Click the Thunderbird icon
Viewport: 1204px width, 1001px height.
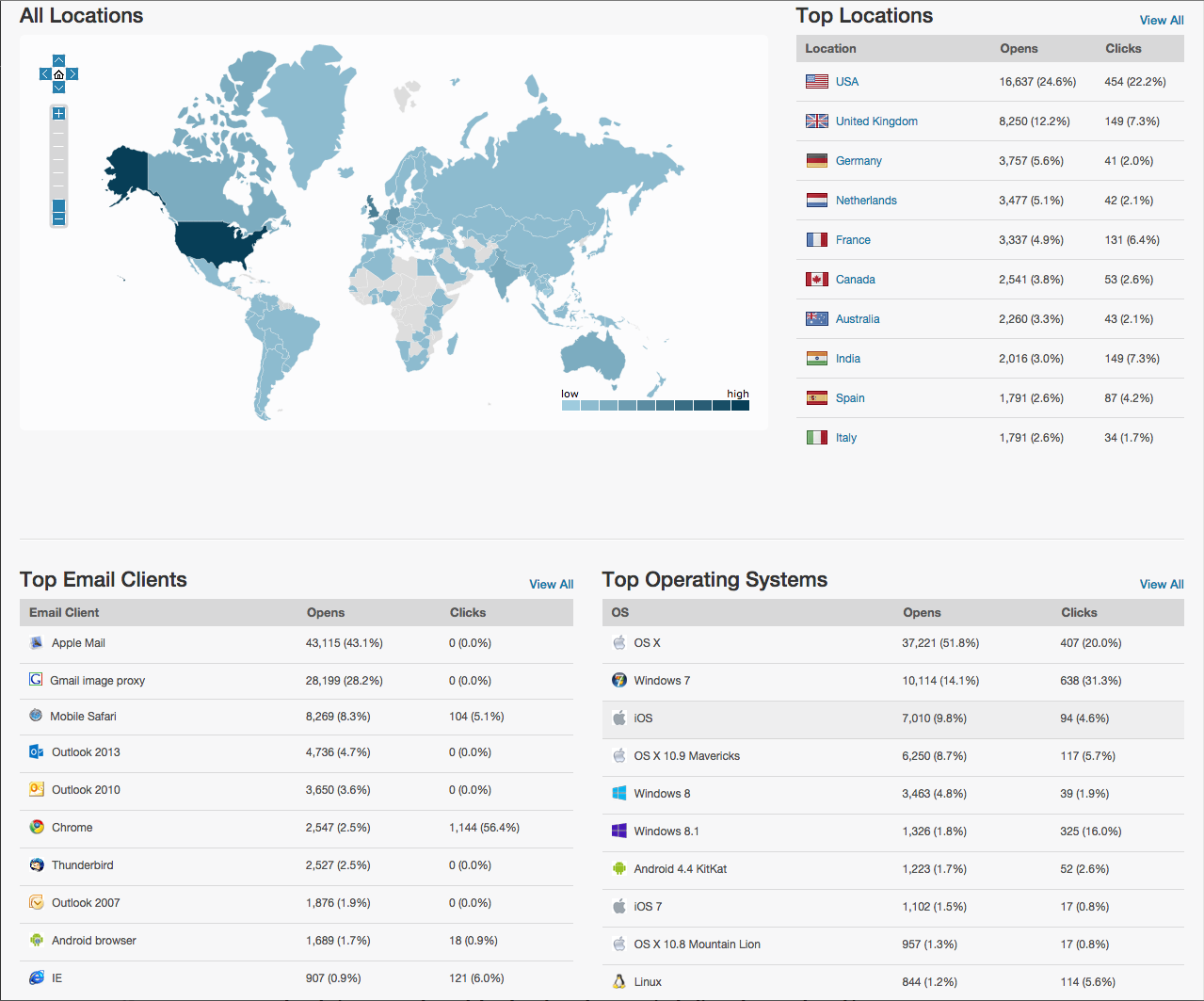click(37, 864)
